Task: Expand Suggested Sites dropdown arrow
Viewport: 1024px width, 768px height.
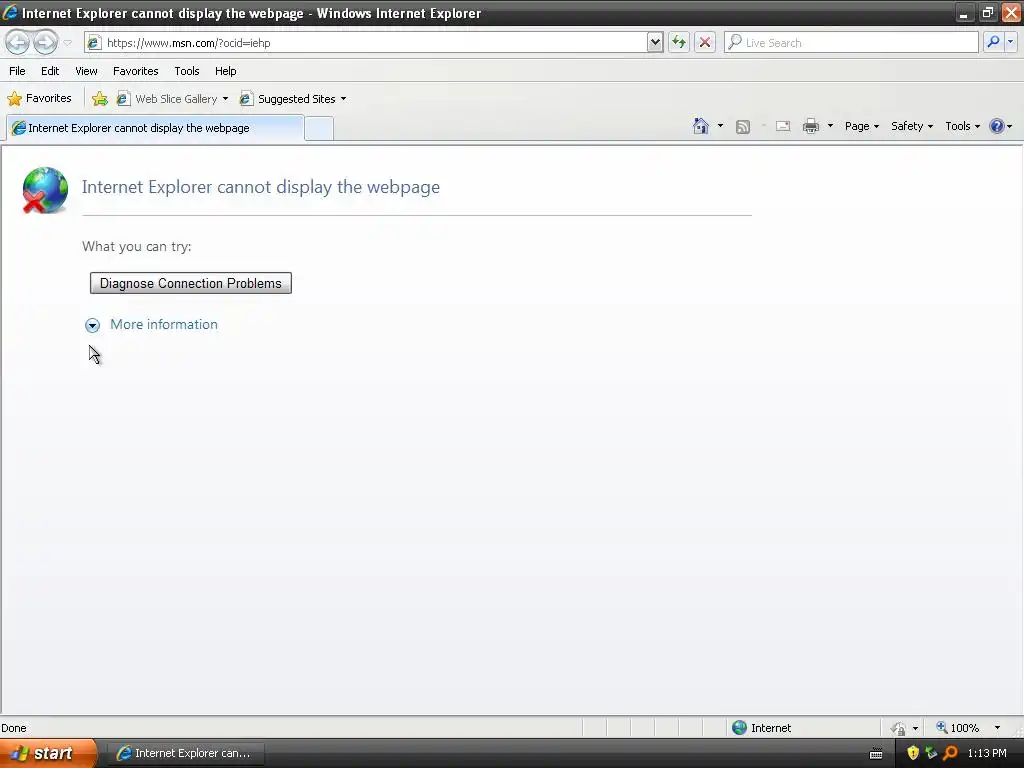Action: pyautogui.click(x=344, y=99)
